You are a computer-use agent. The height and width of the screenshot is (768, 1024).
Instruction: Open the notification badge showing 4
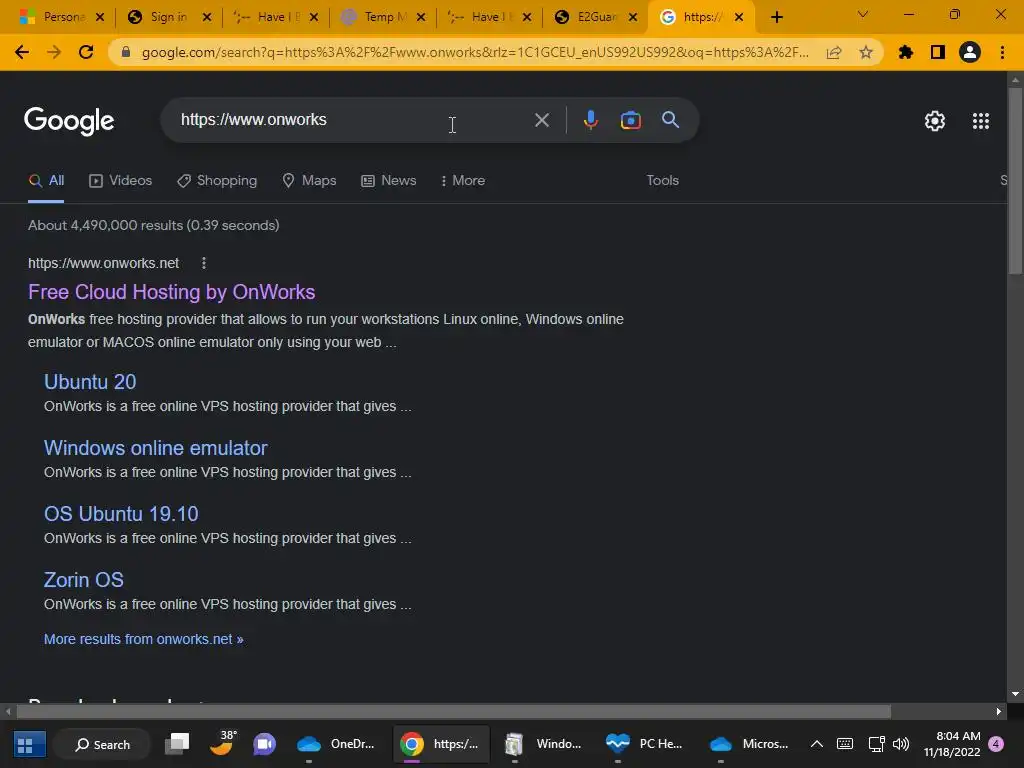[x=996, y=744]
